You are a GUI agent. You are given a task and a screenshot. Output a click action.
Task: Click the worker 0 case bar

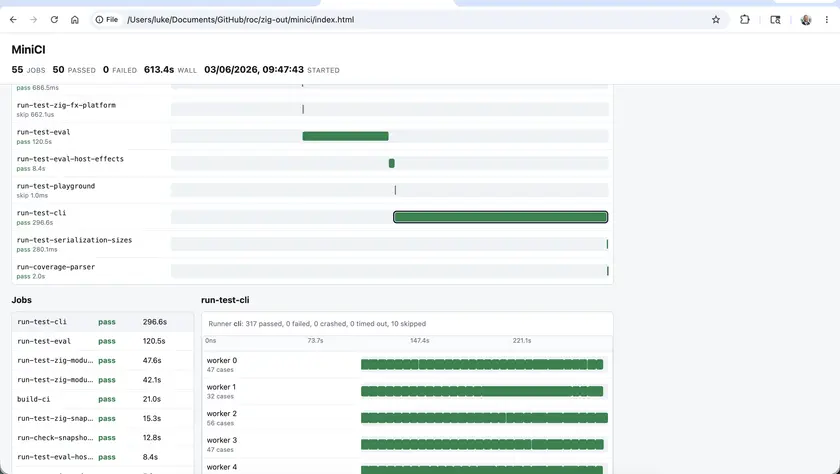pos(482,365)
